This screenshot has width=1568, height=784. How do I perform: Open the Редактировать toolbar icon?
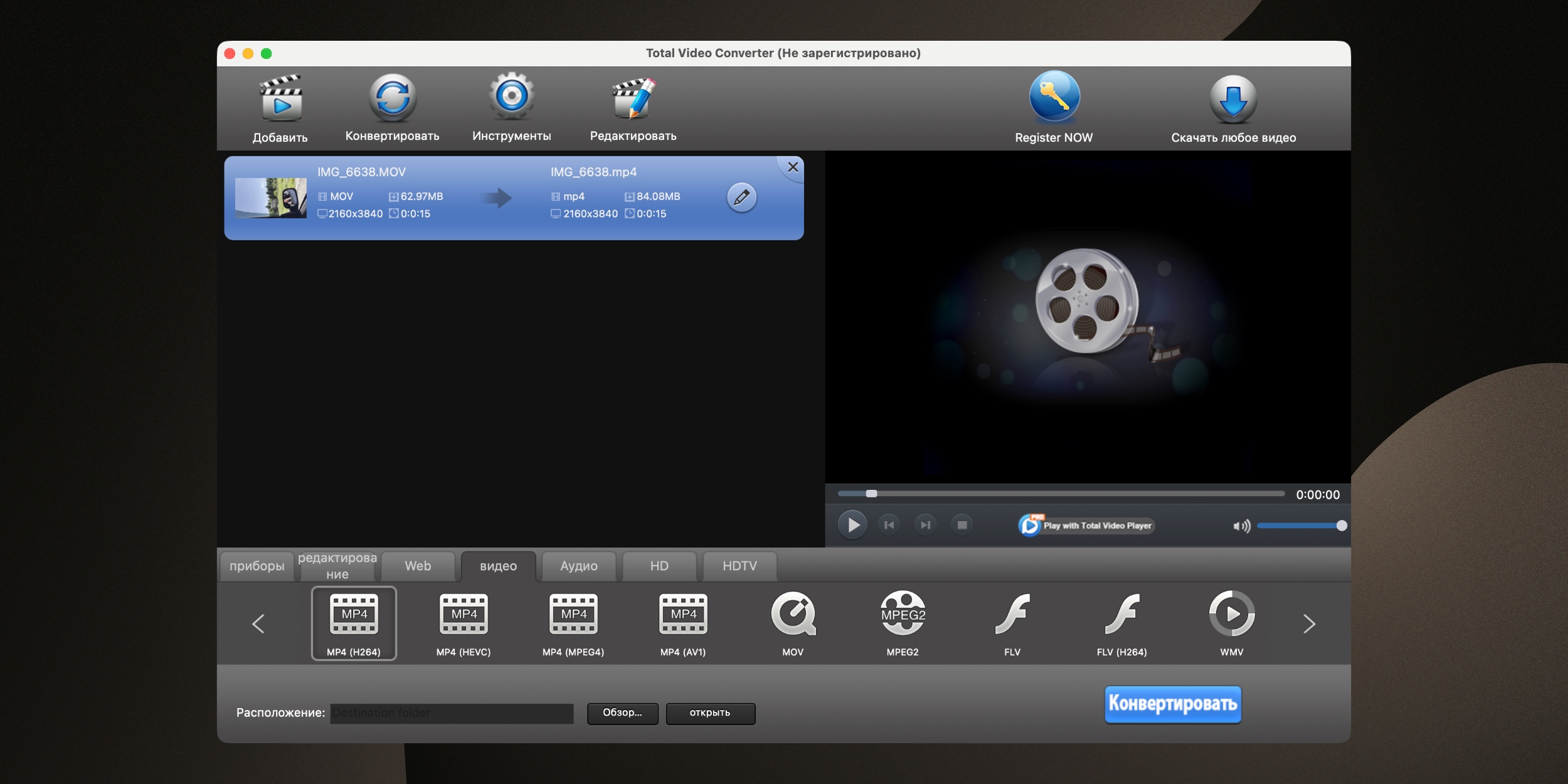click(x=633, y=98)
